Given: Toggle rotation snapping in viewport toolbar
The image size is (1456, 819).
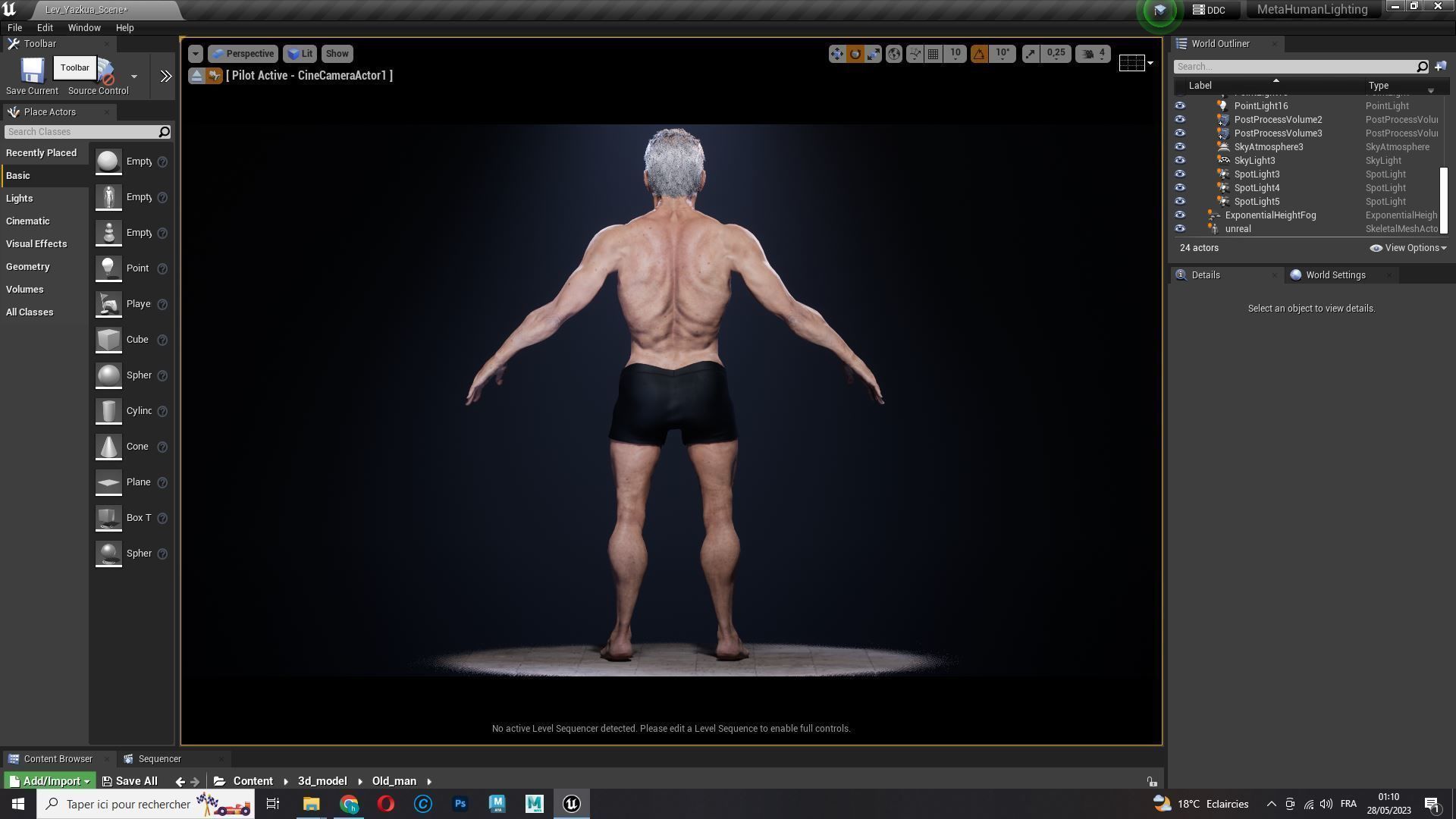Looking at the screenshot, I should (979, 54).
